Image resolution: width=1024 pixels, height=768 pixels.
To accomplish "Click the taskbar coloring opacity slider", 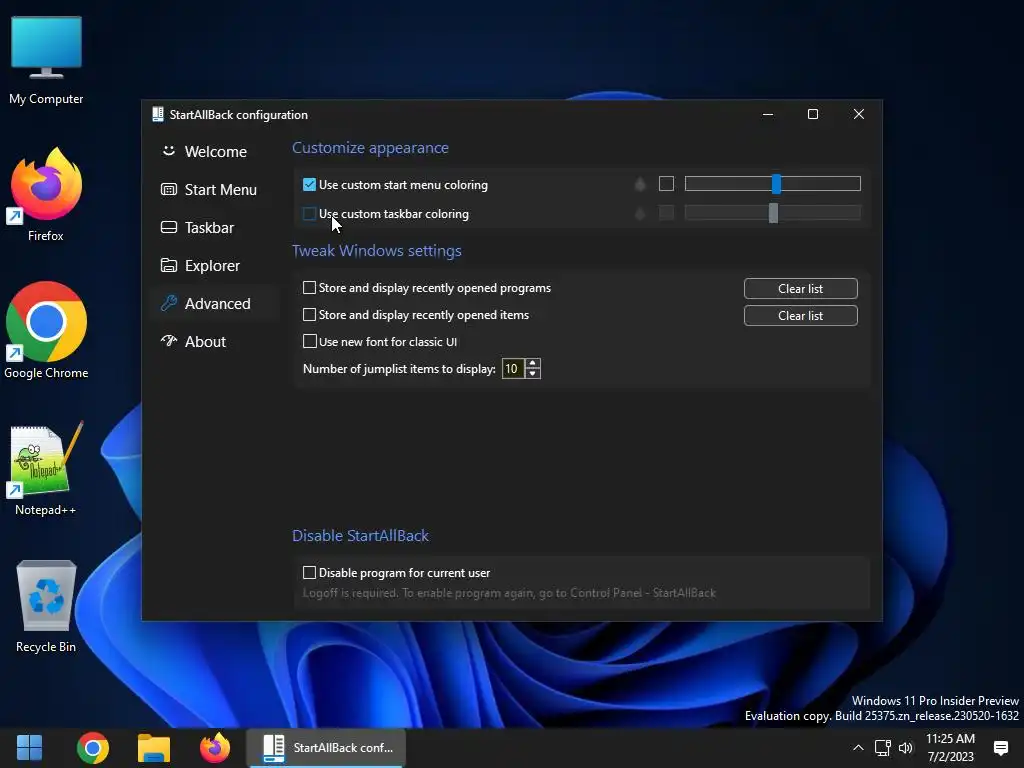I will tap(773, 213).
